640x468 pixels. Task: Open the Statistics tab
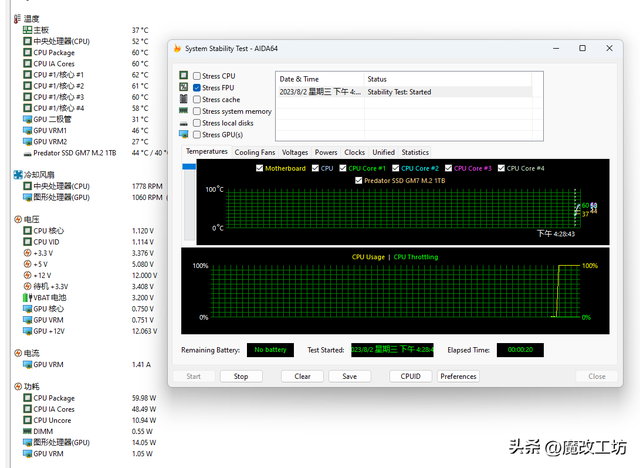pyautogui.click(x=415, y=152)
